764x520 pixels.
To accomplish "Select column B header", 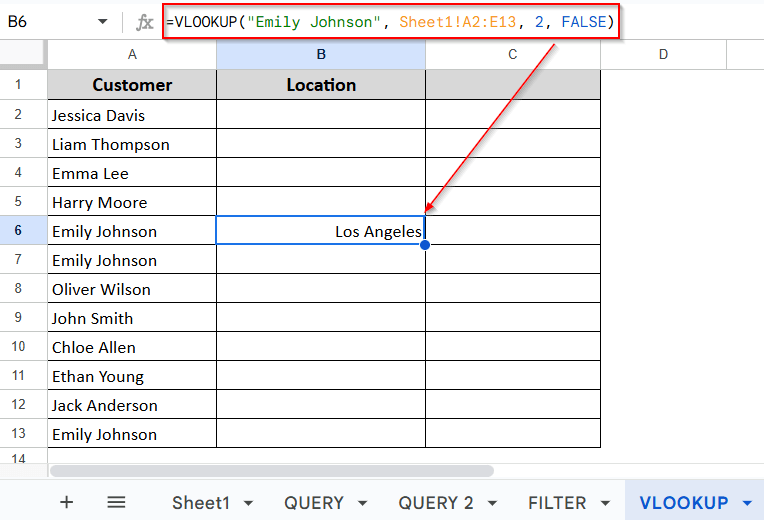I will pyautogui.click(x=321, y=54).
